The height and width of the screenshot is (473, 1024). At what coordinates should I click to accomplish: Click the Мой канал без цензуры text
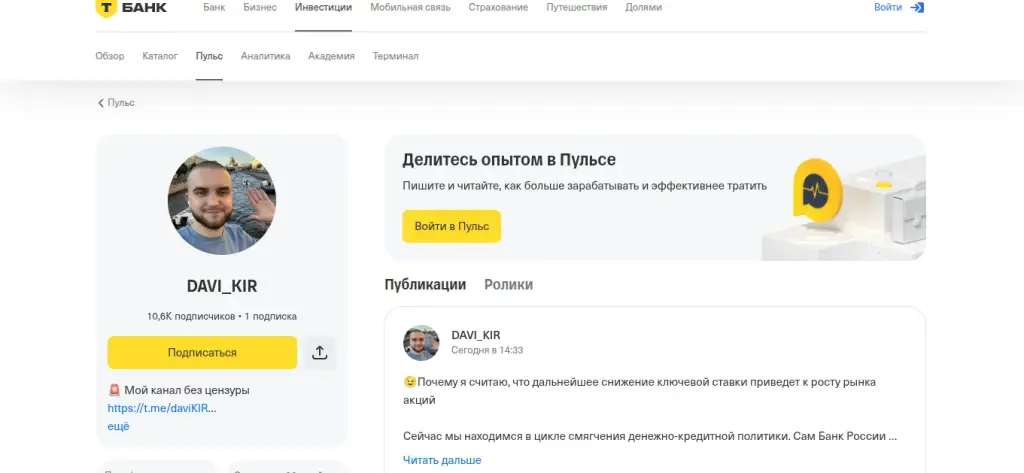(x=187, y=391)
